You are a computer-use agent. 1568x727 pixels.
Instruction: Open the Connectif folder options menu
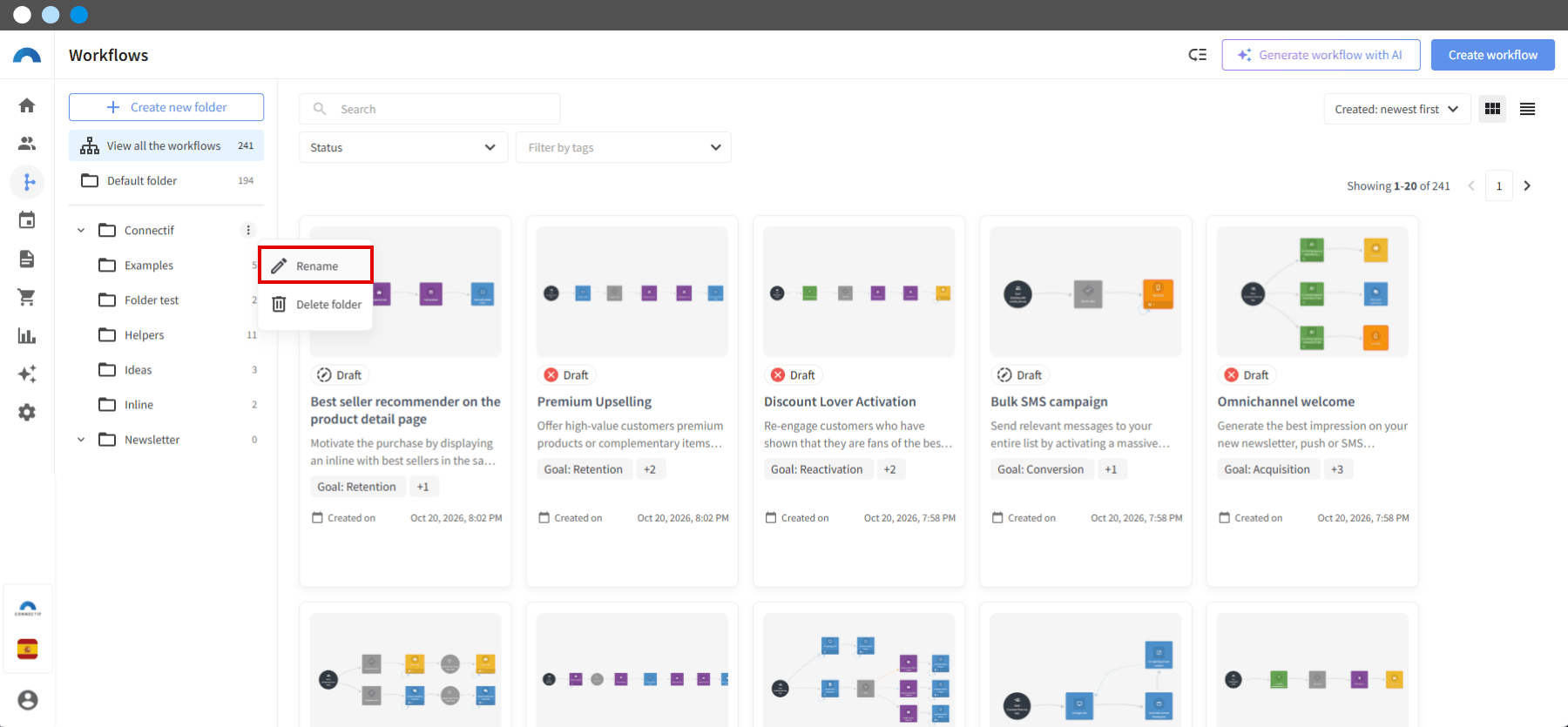[x=248, y=230]
